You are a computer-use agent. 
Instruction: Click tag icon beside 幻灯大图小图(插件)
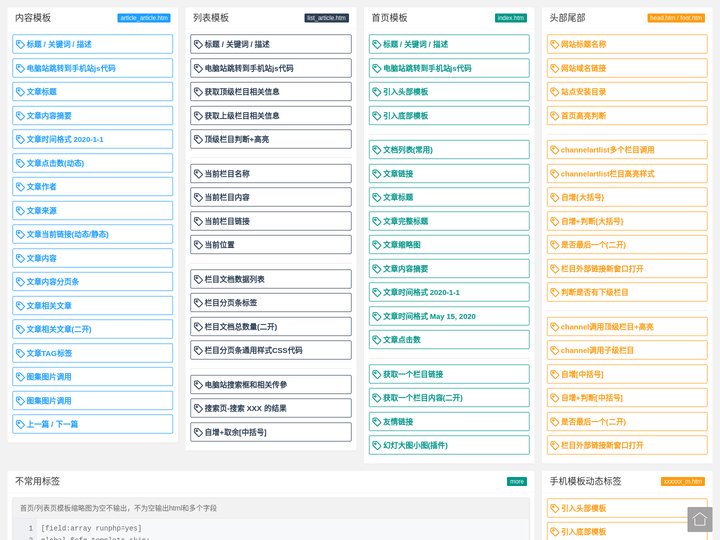click(377, 445)
